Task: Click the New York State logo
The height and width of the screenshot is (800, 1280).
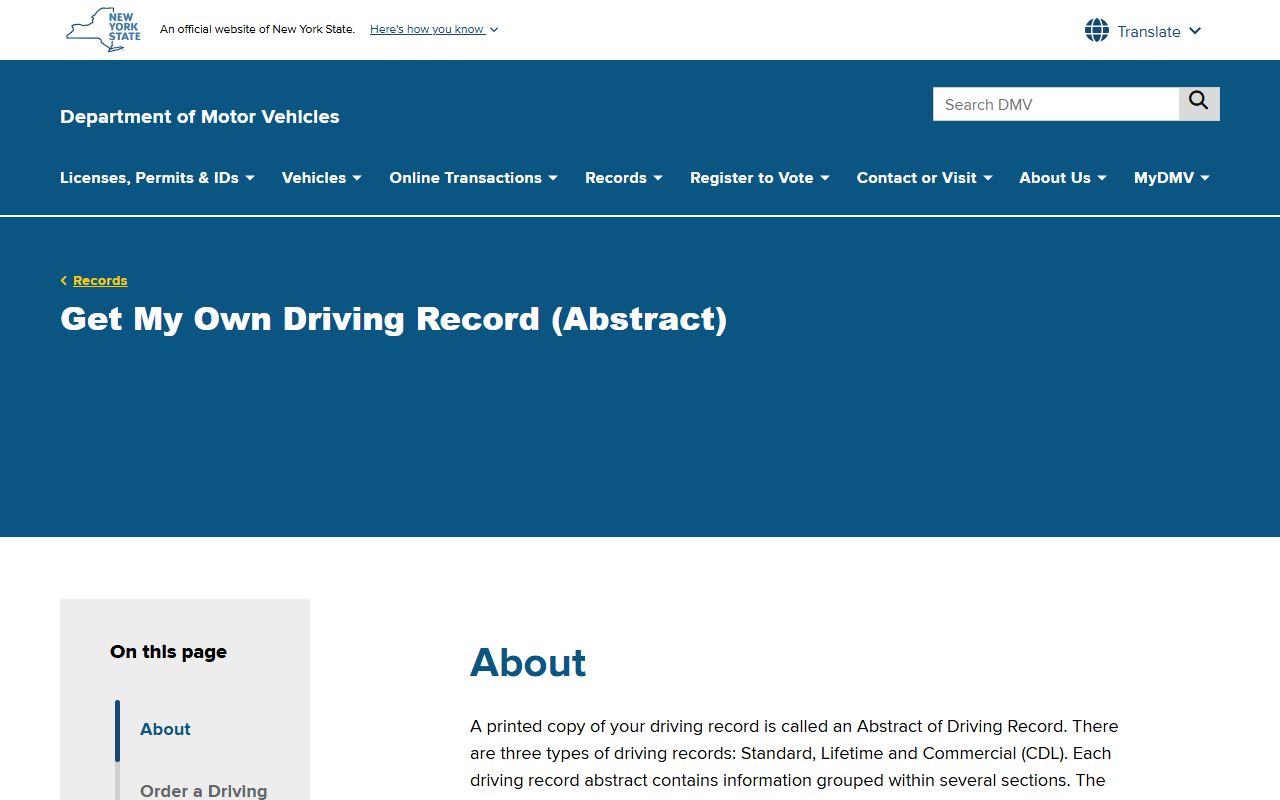Action: pos(103,30)
